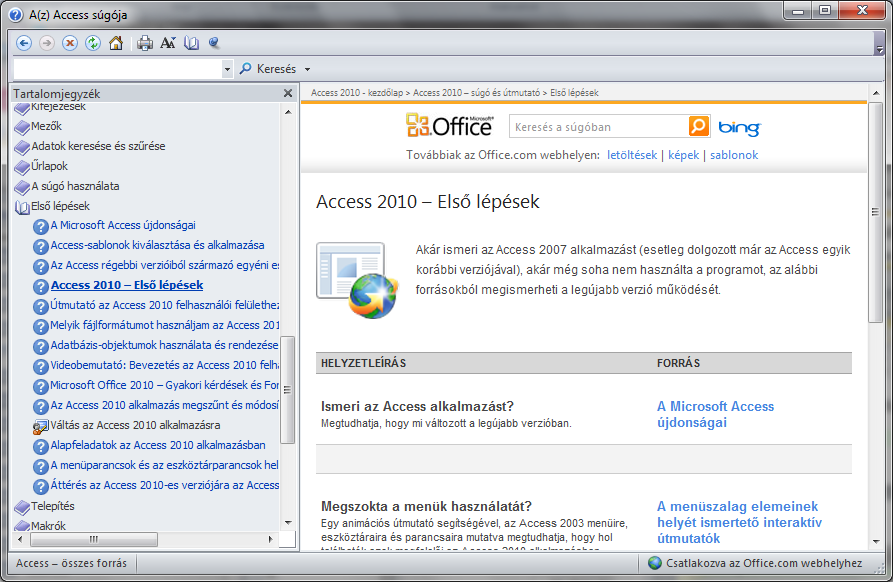The image size is (893, 582).
Task: Open Melyik fájlformátumot használjam topic
Action: (x=165, y=325)
